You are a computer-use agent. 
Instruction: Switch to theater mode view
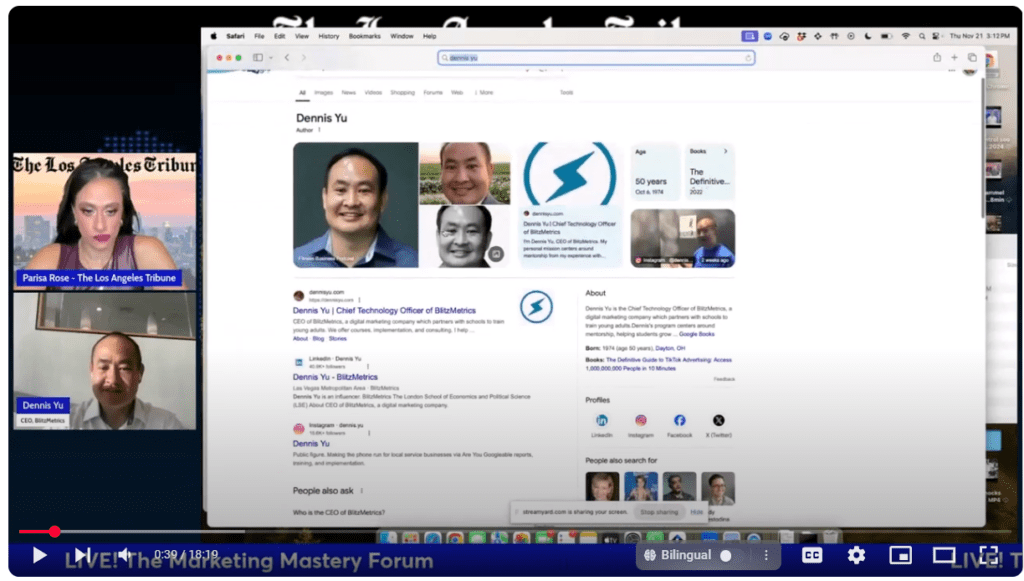coord(944,555)
